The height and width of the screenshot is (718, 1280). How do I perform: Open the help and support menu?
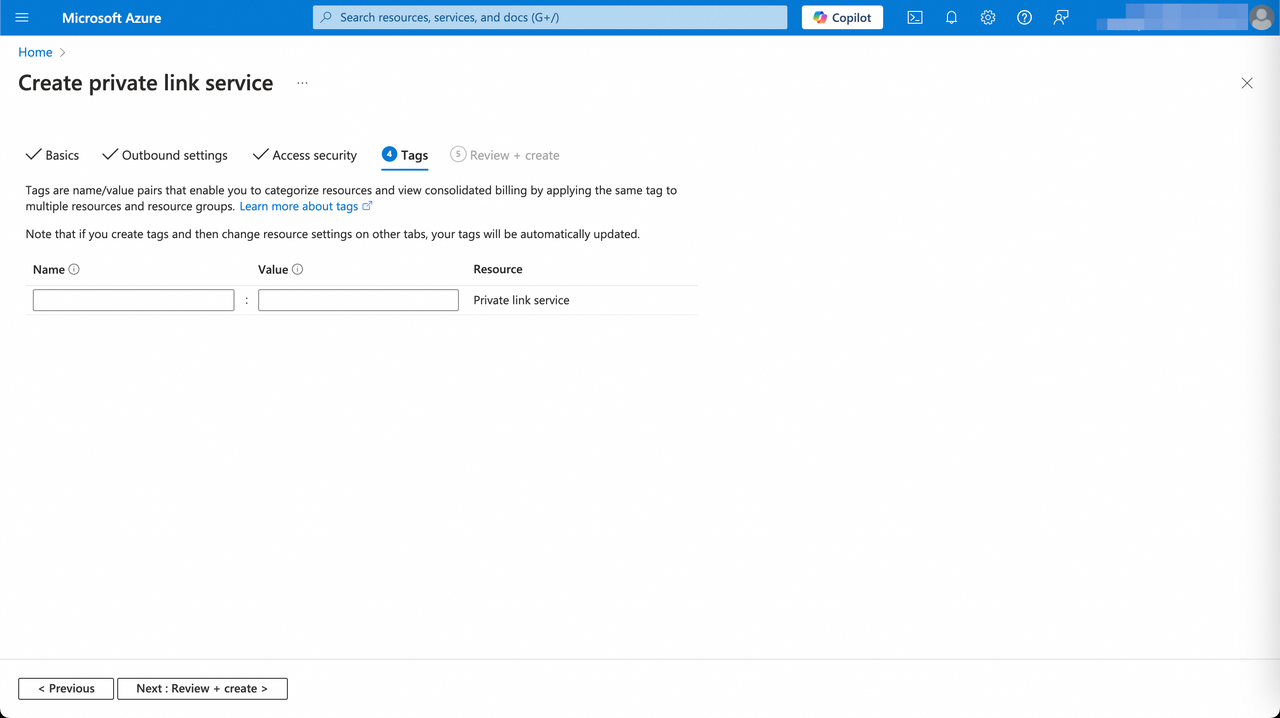[x=1023, y=17]
